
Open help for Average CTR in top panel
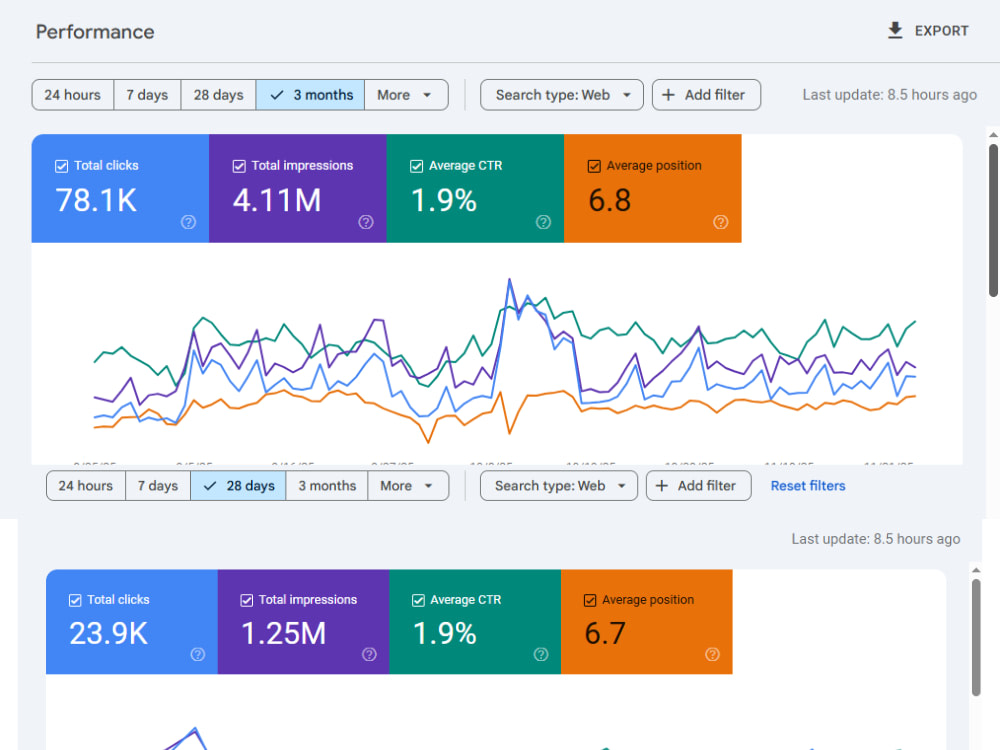pyautogui.click(x=543, y=222)
